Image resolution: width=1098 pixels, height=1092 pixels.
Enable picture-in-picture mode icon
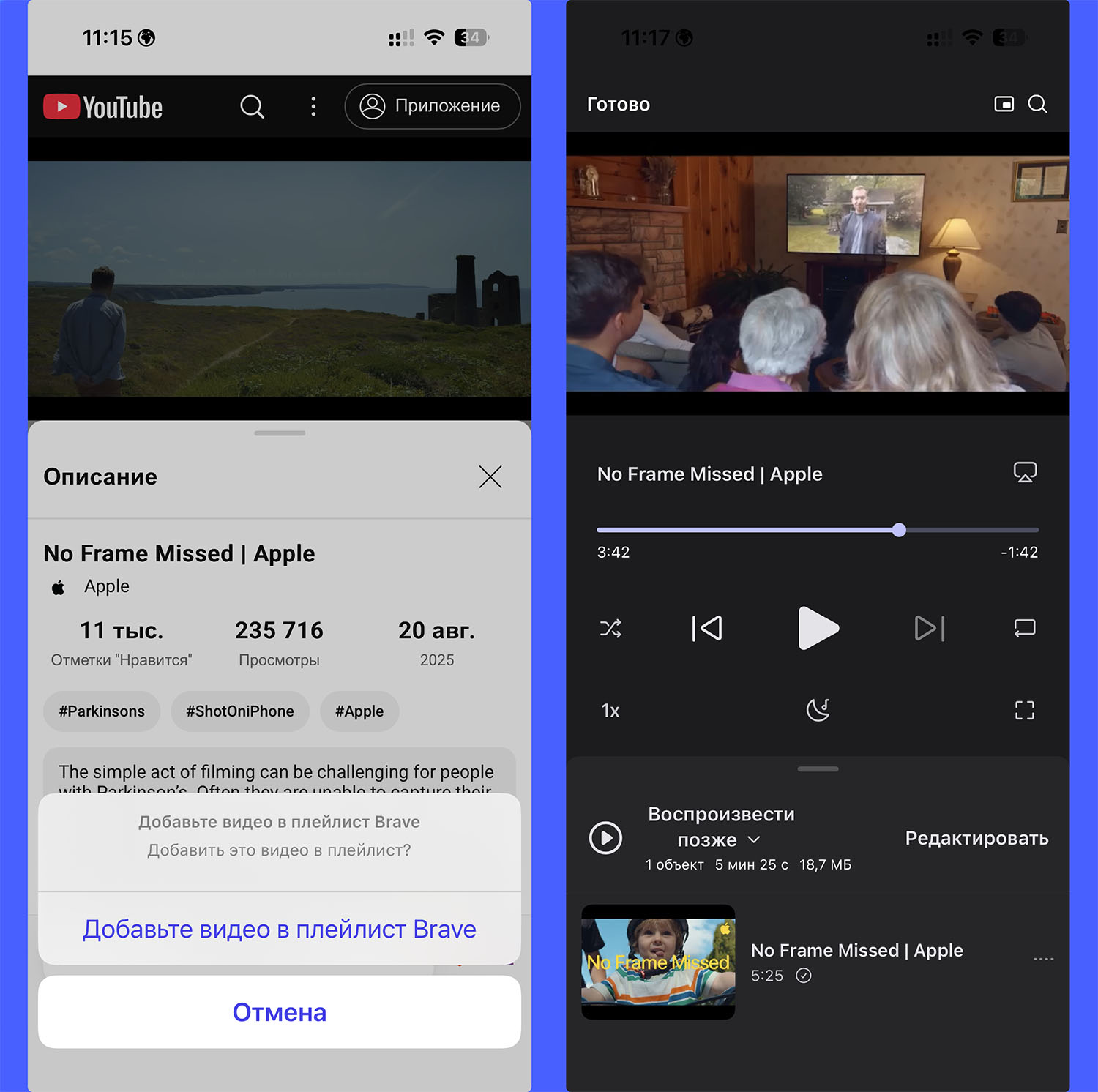[x=1004, y=104]
